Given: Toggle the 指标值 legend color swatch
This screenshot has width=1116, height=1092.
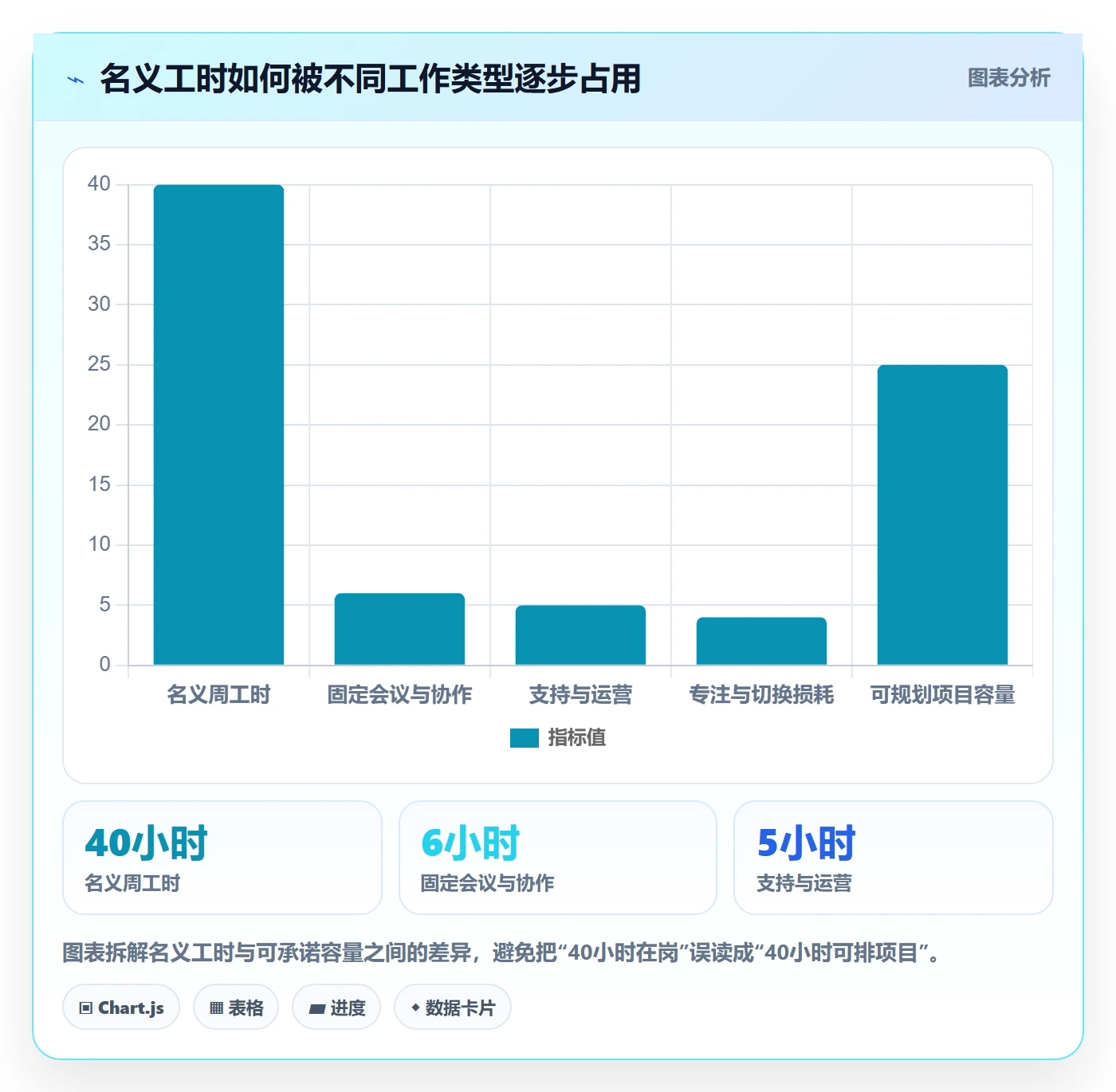Looking at the screenshot, I should (x=525, y=738).
